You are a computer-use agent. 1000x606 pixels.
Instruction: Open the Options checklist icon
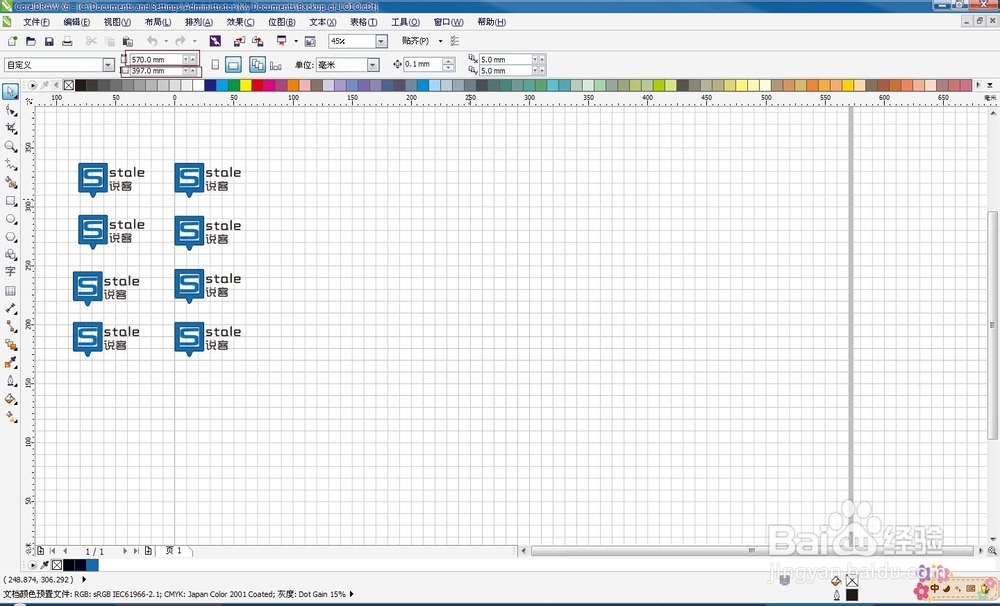[455, 41]
